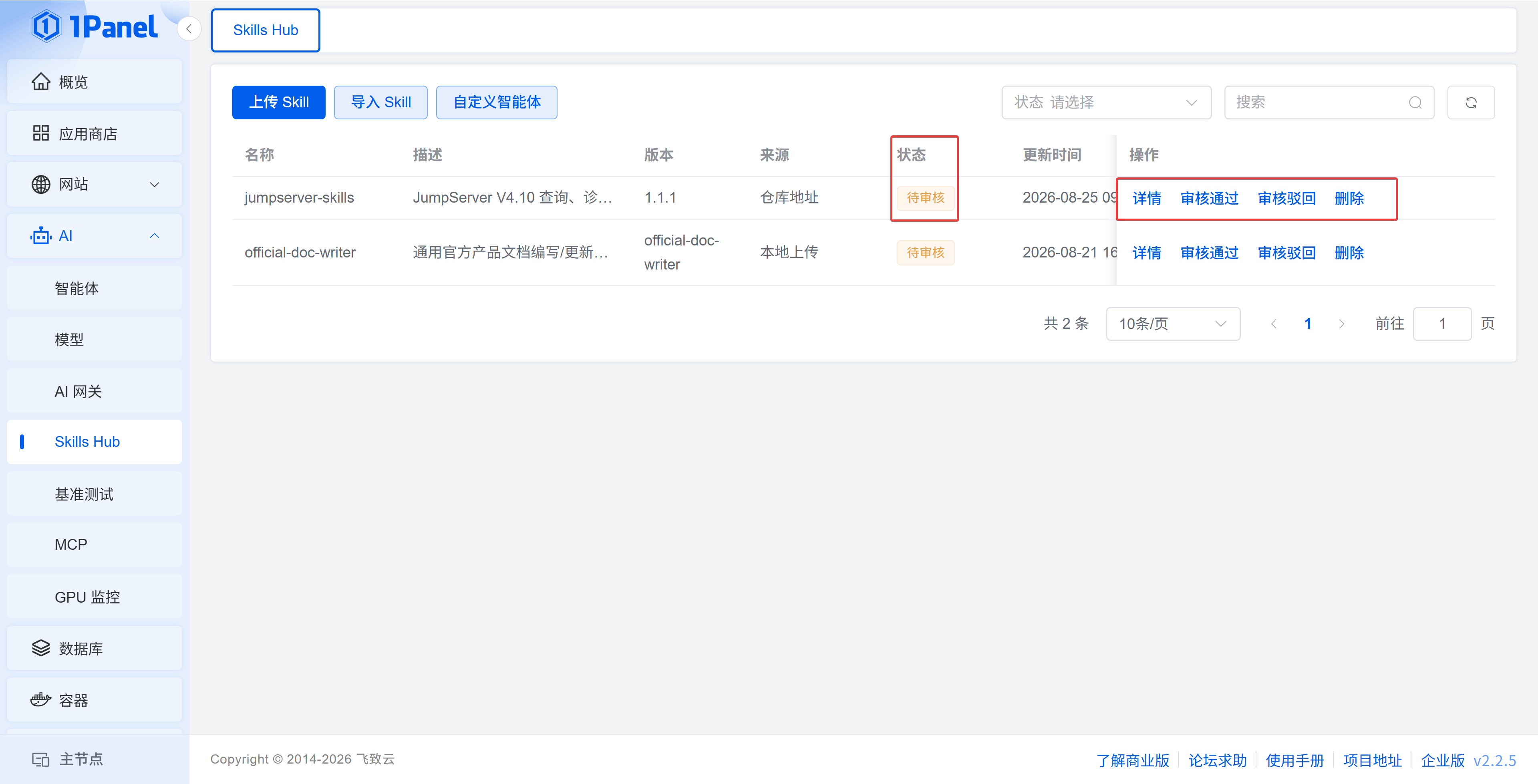Collapse the AI submenu chevron
Viewport: 1538px width, 784px height.
coord(155,236)
